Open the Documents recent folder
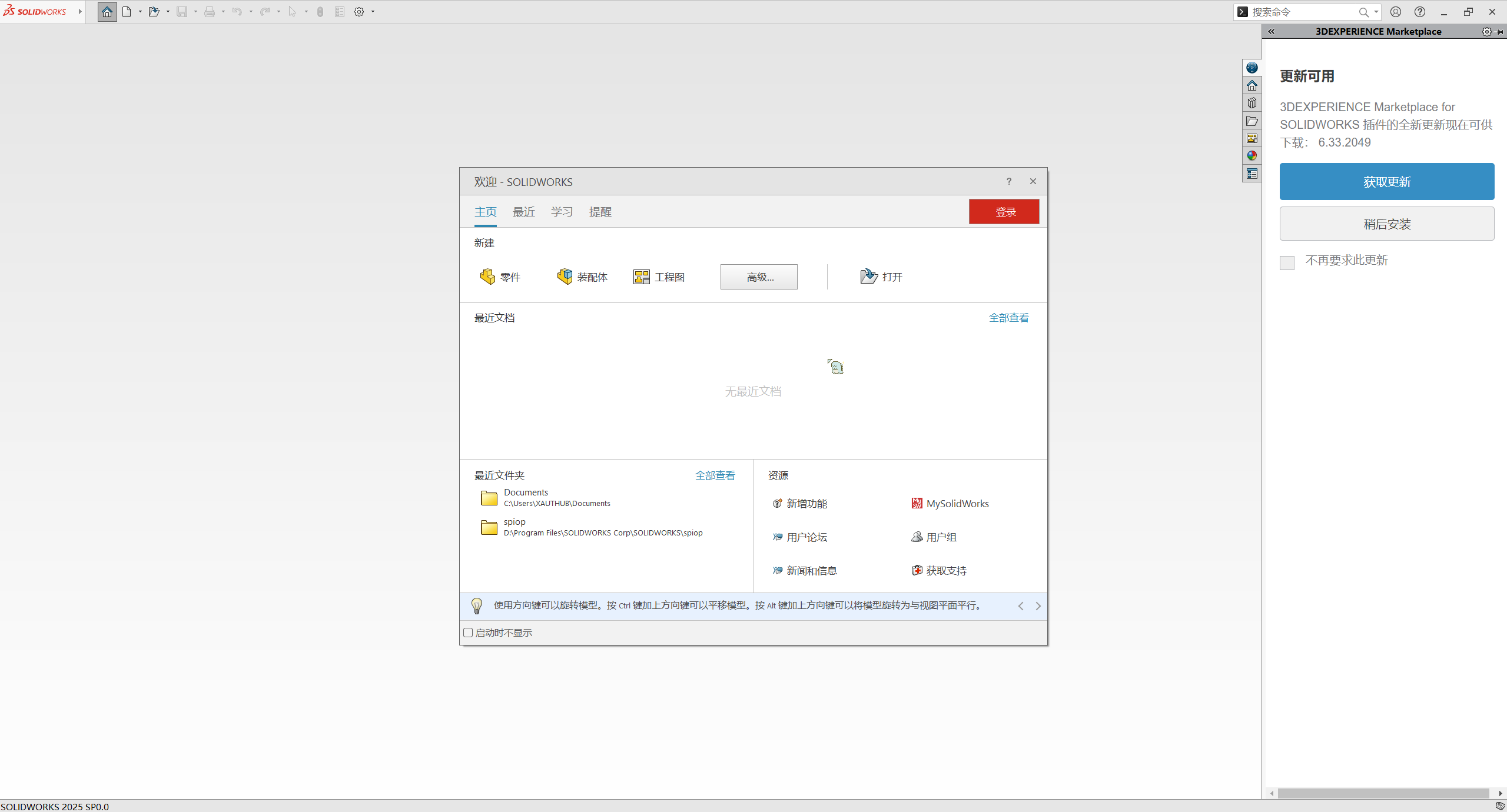This screenshot has width=1507, height=812. (x=545, y=498)
